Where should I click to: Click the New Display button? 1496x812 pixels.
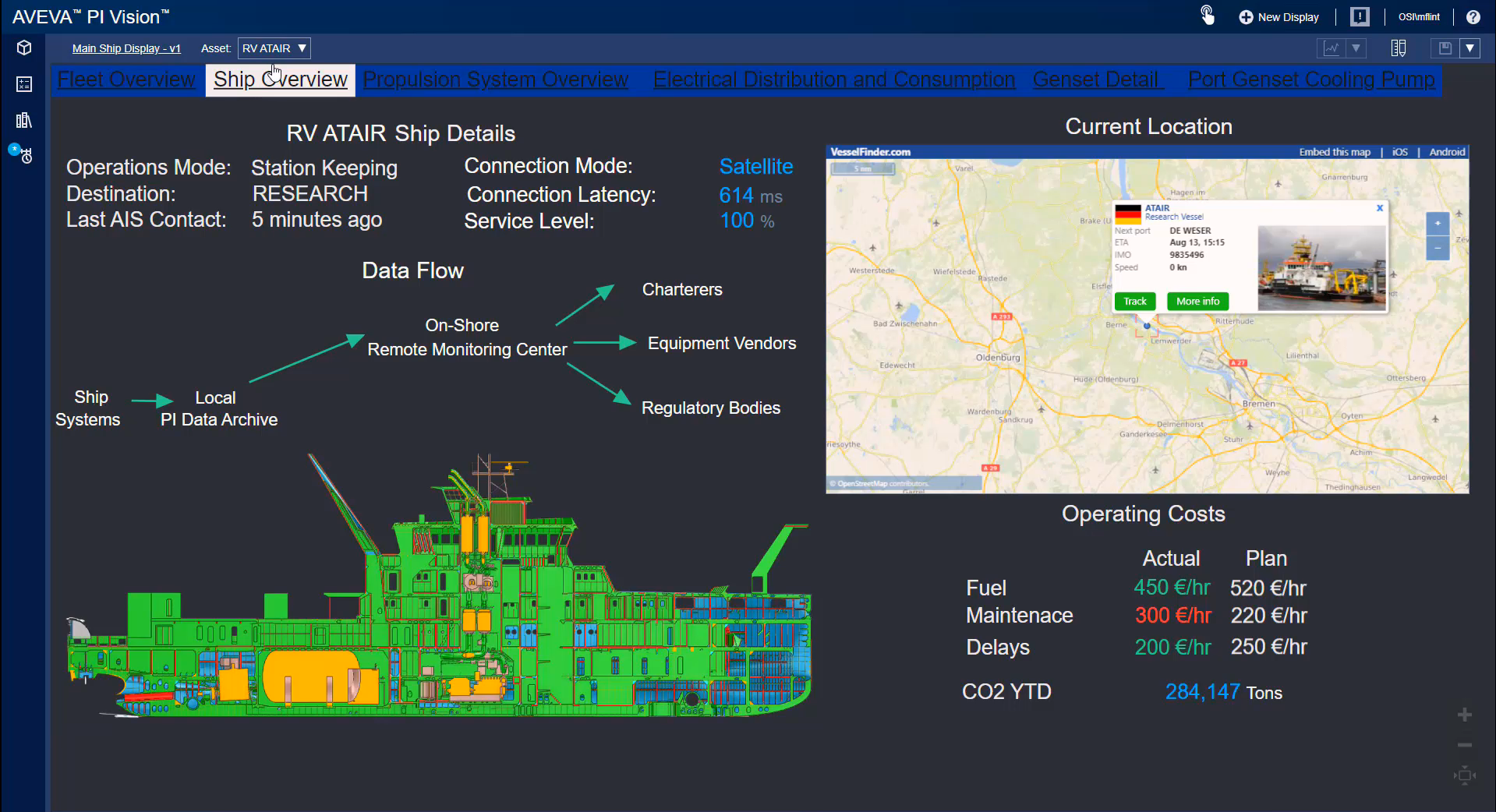pos(1279,17)
